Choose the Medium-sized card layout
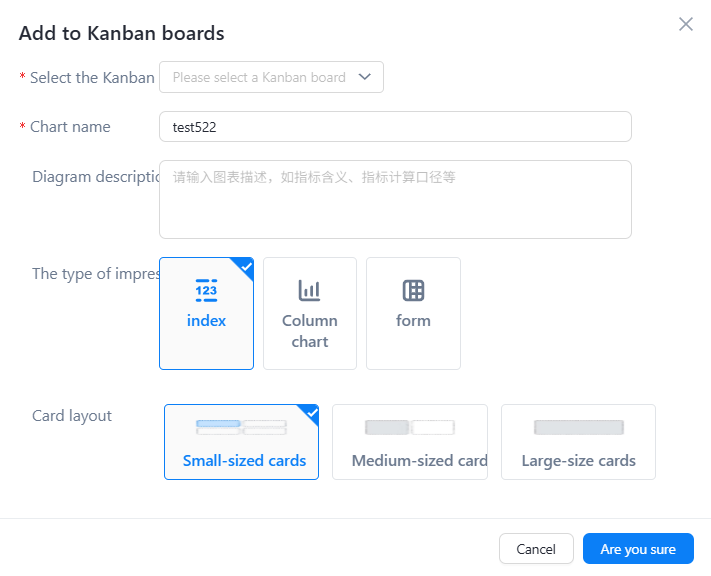 point(410,442)
